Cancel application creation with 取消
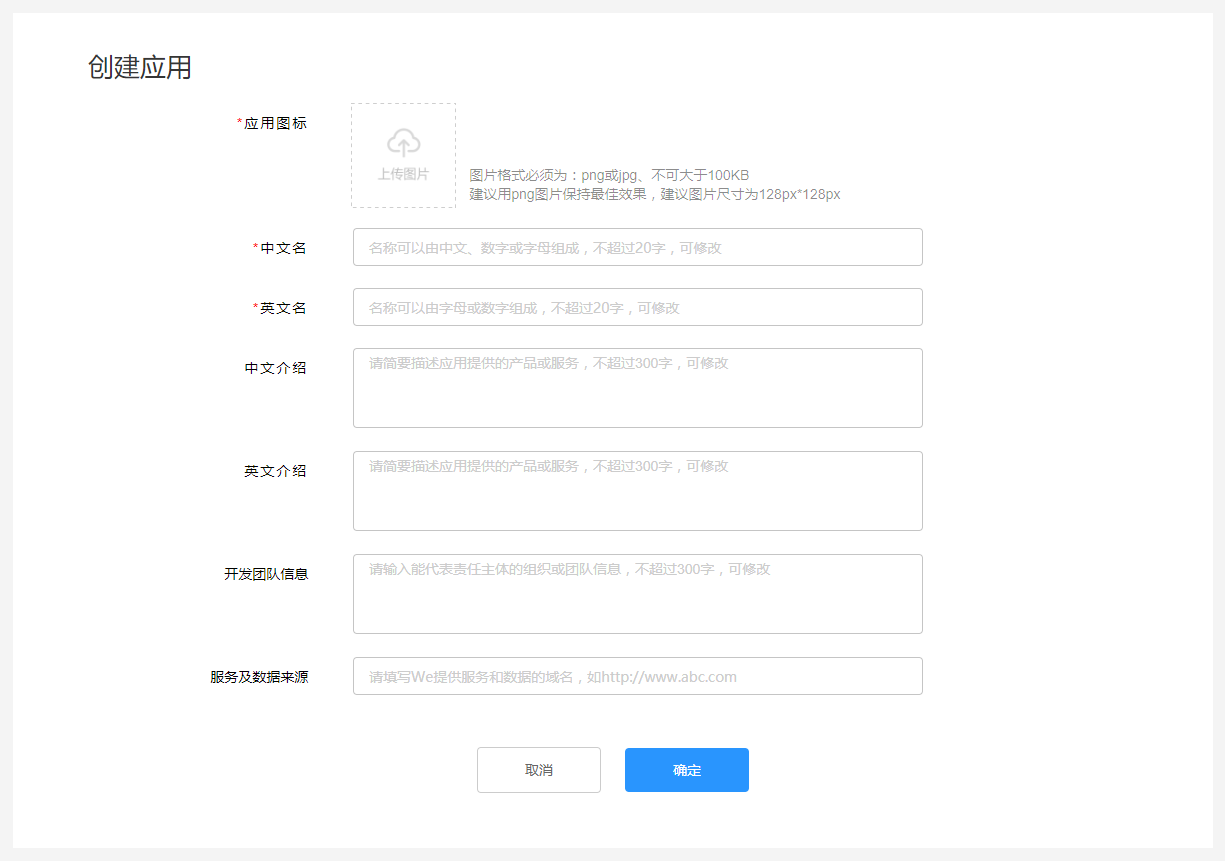 tap(538, 770)
